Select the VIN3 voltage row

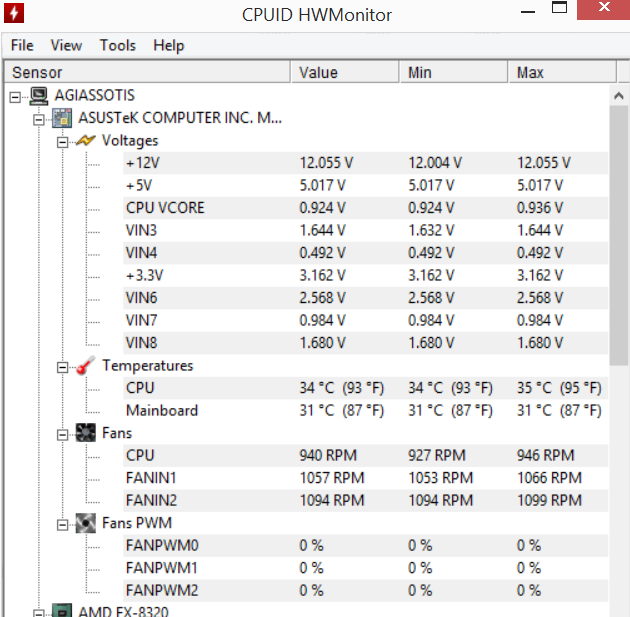pyautogui.click(x=366, y=230)
